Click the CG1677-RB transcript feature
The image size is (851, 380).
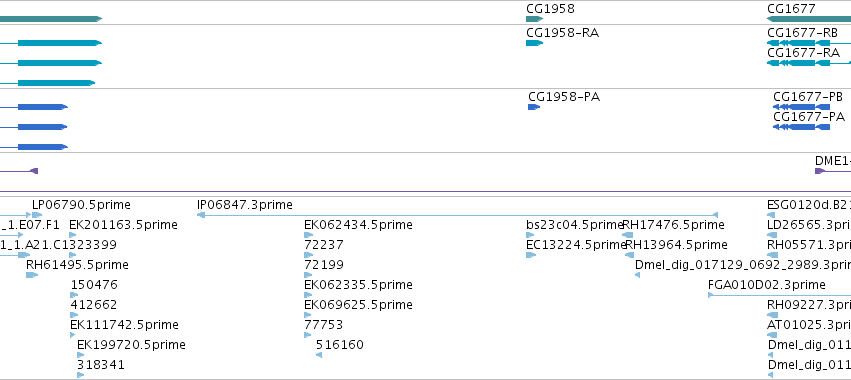coord(809,43)
